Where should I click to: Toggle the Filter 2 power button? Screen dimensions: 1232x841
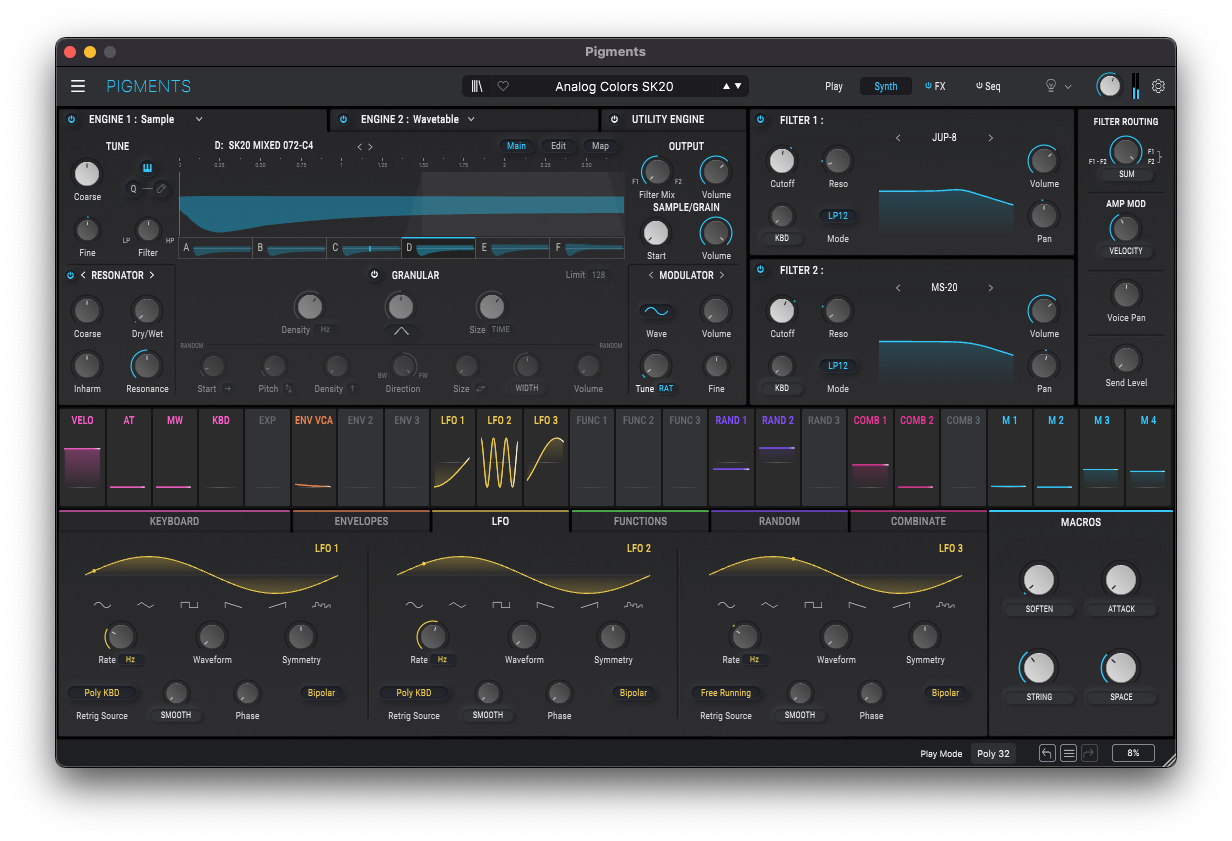click(760, 270)
